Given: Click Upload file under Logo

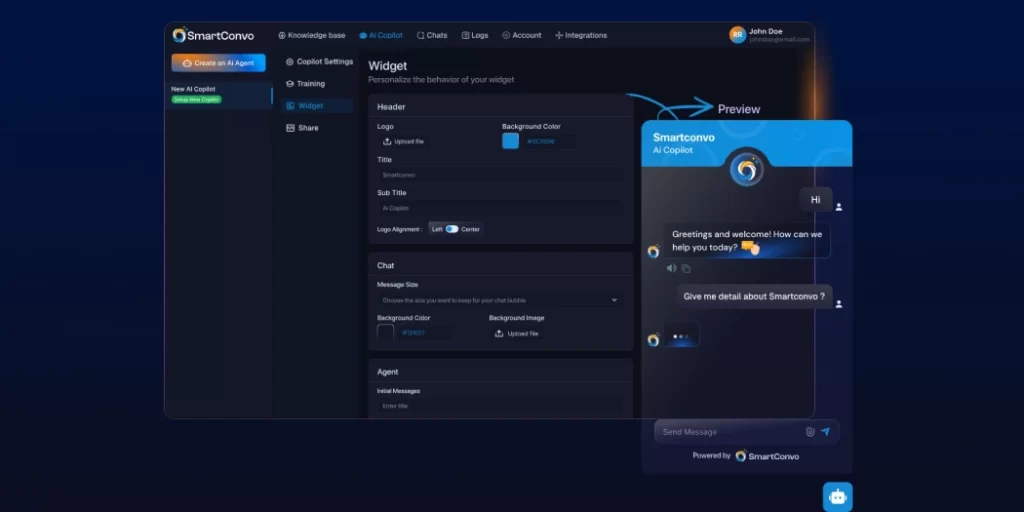Looking at the screenshot, I should pos(404,141).
